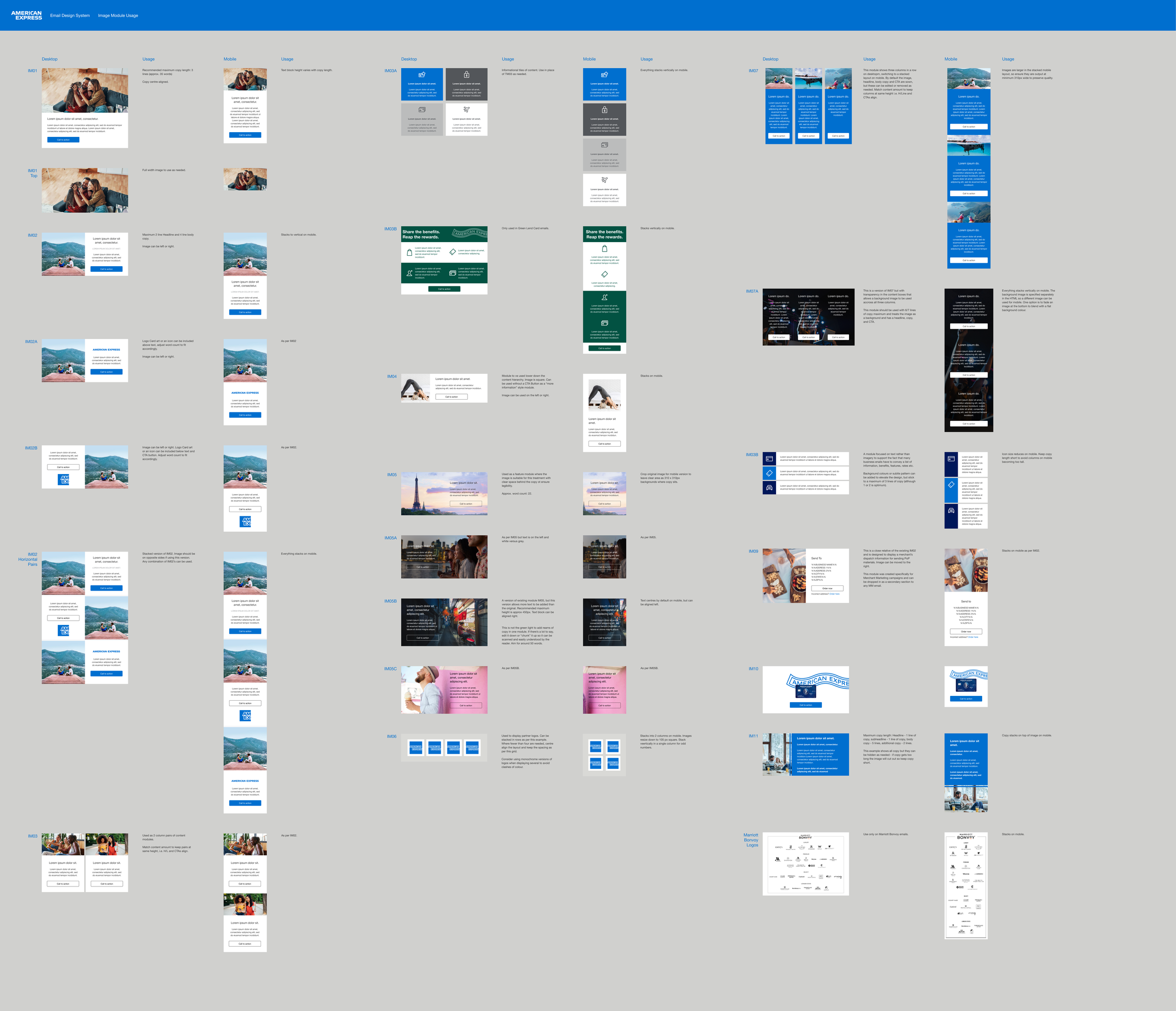Viewport: 1176px width, 1011px height.
Task: Click the IM01 Top desktop couple-with-cat image
Action: 85,190
